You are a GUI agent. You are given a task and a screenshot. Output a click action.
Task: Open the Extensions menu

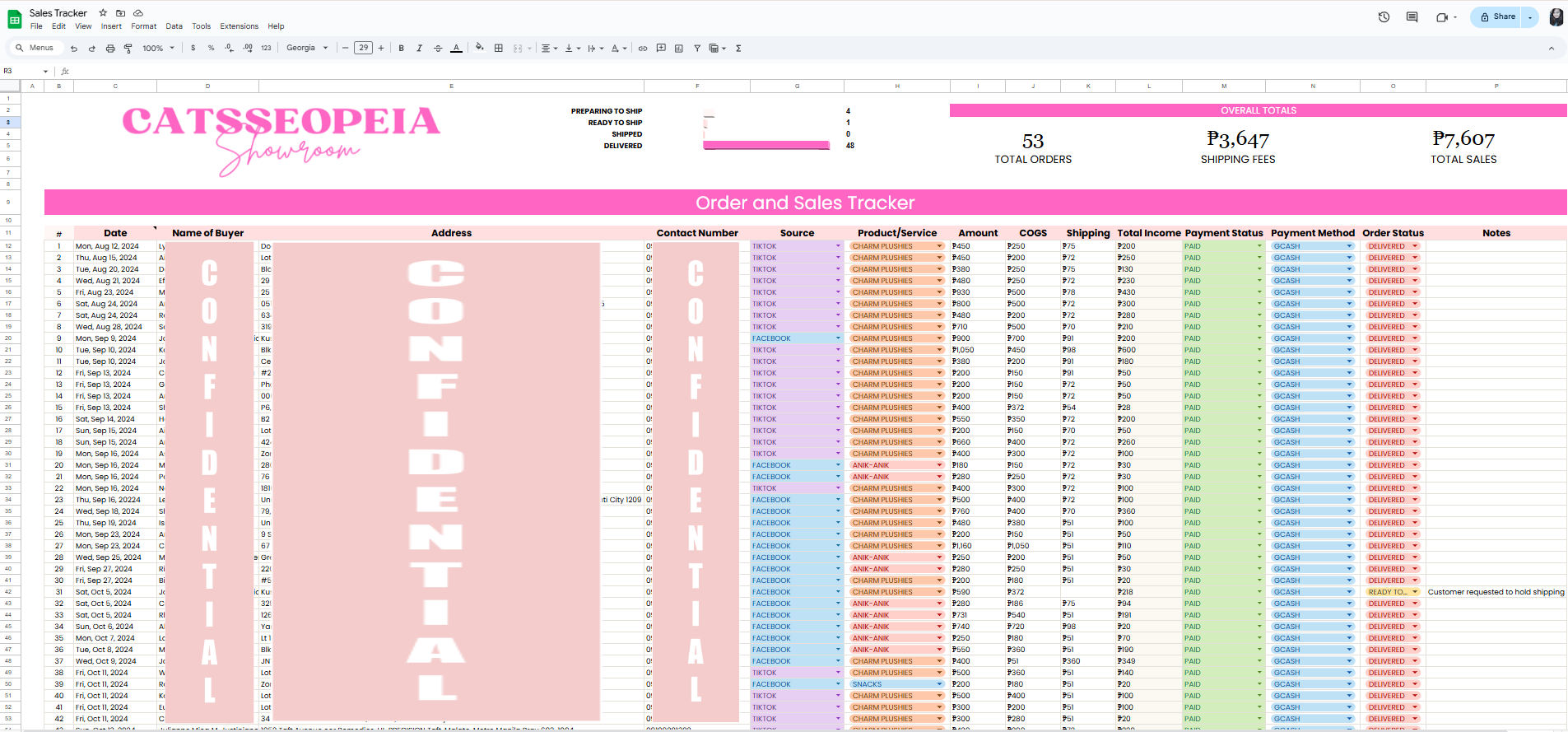[x=239, y=26]
